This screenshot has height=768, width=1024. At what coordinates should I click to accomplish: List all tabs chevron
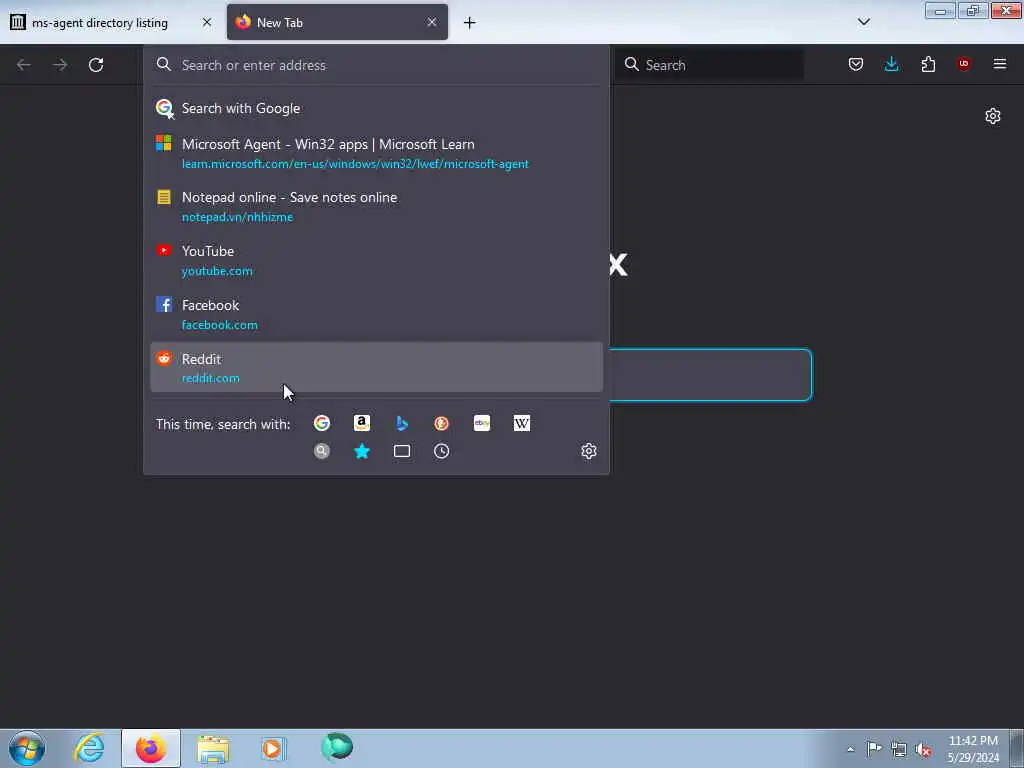pos(864,22)
